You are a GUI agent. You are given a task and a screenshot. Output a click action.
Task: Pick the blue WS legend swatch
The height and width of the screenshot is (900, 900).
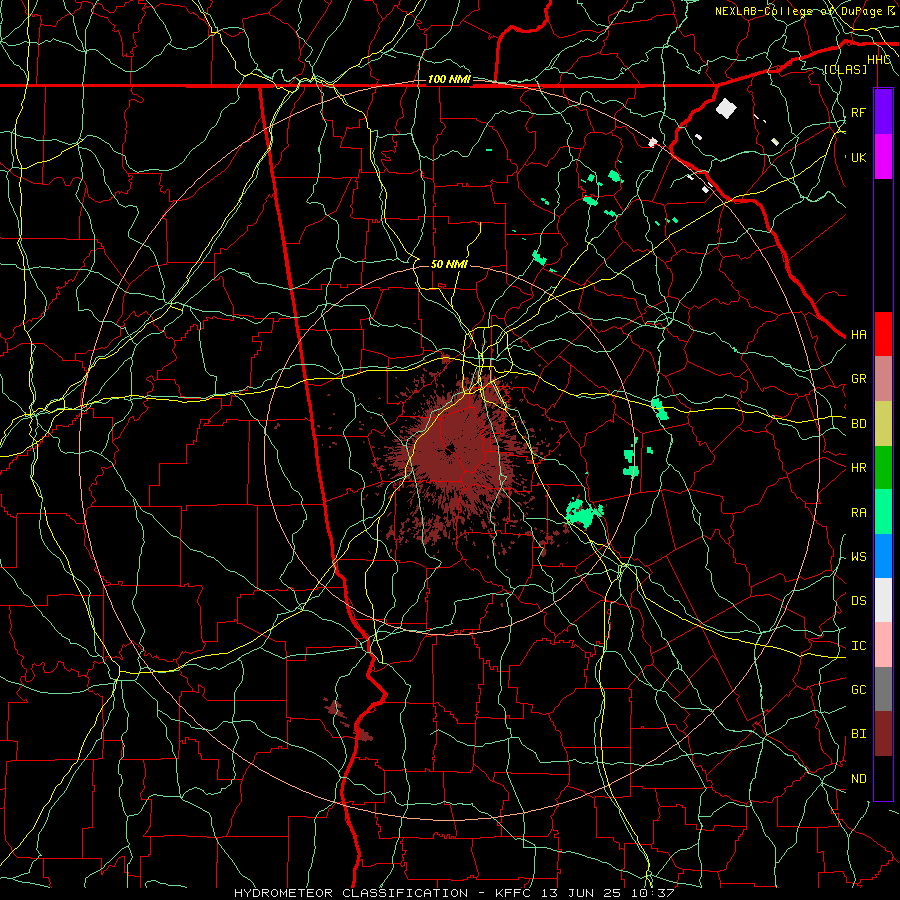[x=883, y=556]
